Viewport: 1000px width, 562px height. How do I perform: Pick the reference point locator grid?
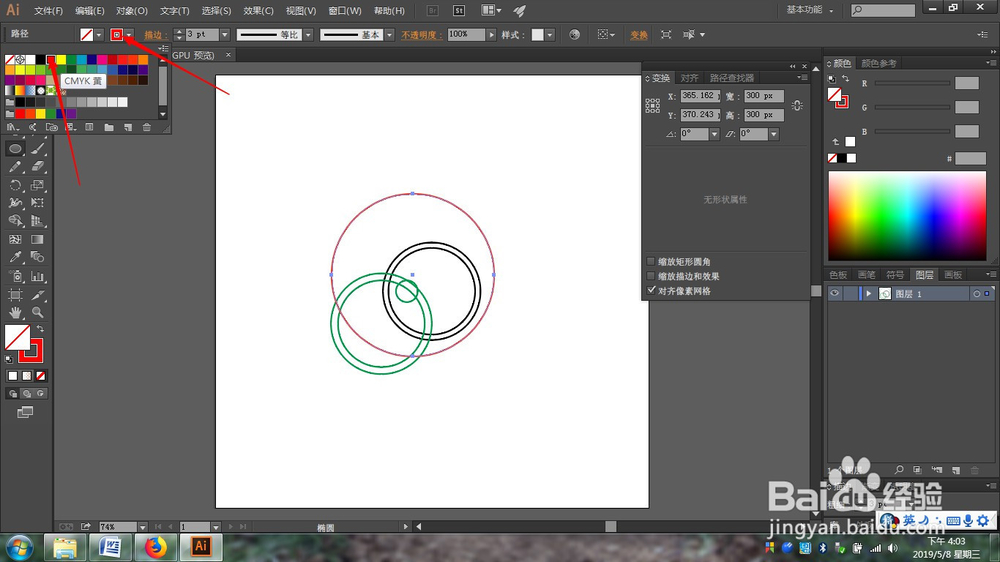[652, 106]
